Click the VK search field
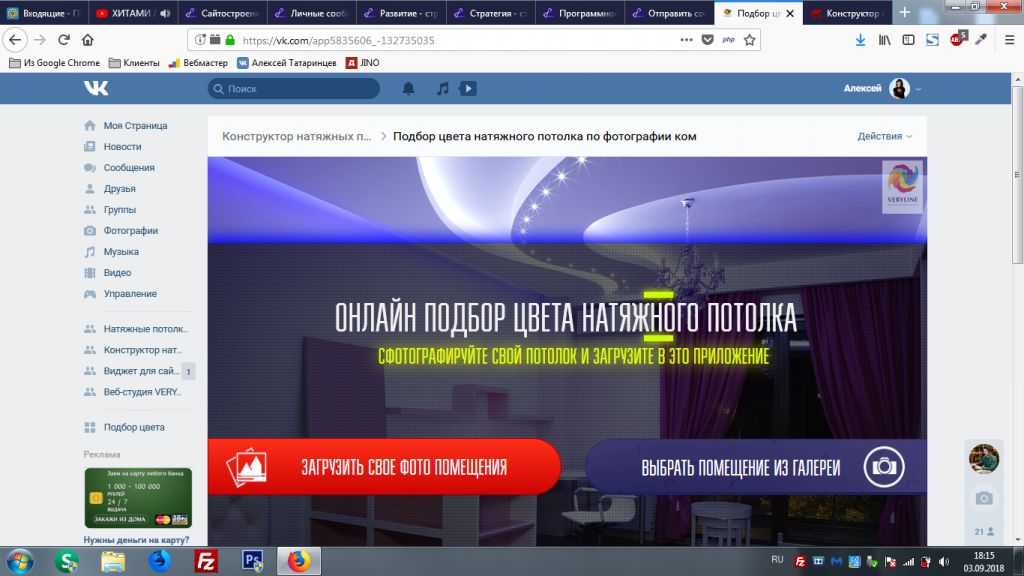The image size is (1024, 576). click(294, 89)
